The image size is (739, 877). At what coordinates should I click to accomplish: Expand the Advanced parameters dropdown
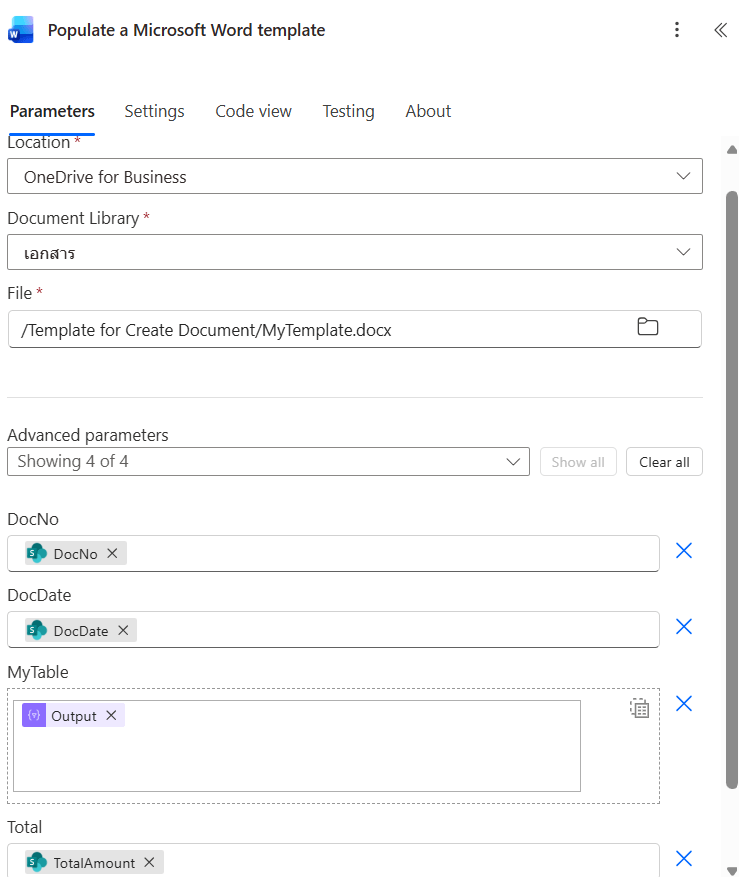268,462
